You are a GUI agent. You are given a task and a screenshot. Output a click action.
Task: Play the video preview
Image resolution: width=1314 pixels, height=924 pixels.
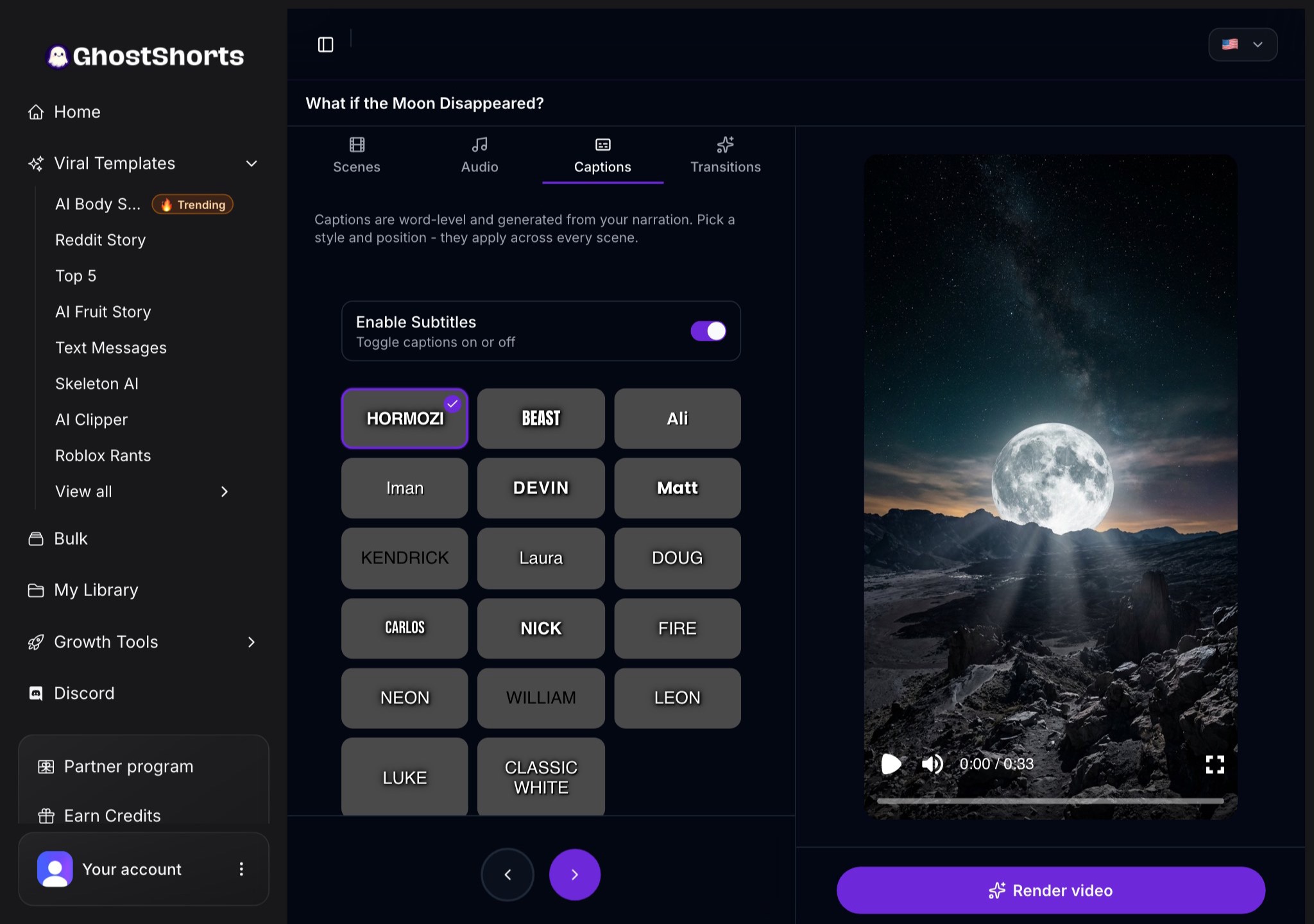point(891,764)
